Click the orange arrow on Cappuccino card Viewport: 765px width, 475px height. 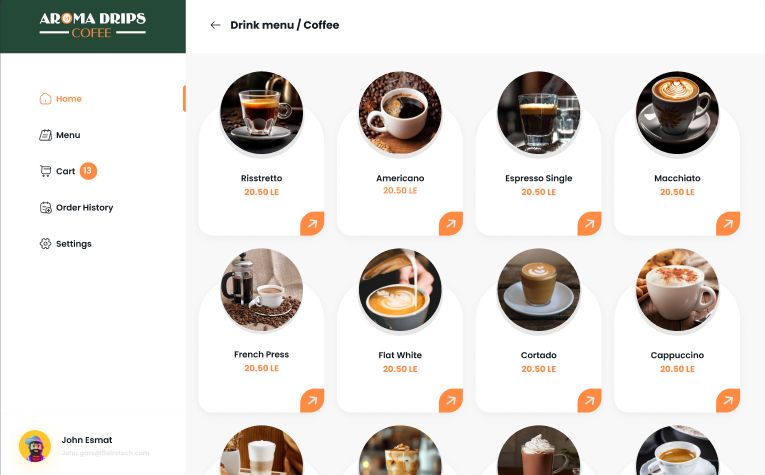click(728, 400)
